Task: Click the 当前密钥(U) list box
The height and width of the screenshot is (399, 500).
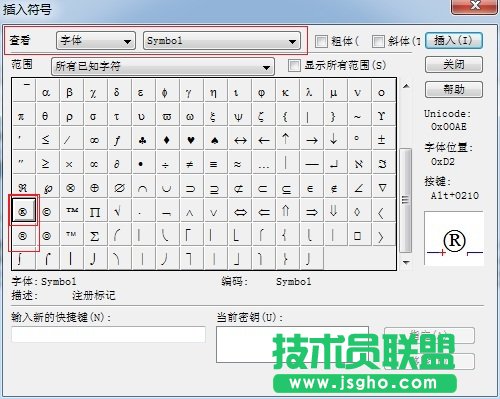Action: tap(292, 344)
